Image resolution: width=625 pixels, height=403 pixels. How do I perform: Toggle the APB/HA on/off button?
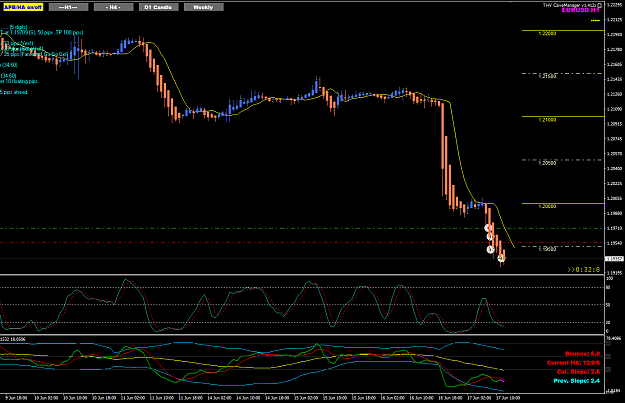tap(23, 7)
